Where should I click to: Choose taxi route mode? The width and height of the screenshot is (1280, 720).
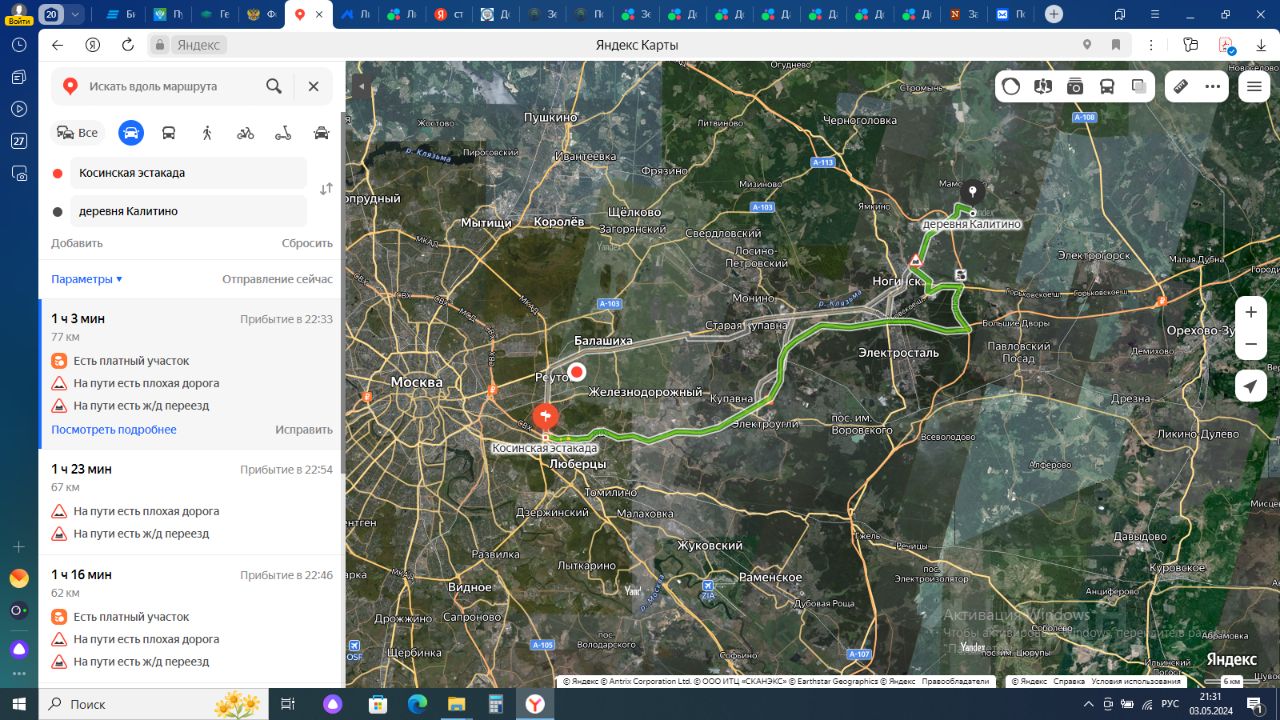coord(321,133)
